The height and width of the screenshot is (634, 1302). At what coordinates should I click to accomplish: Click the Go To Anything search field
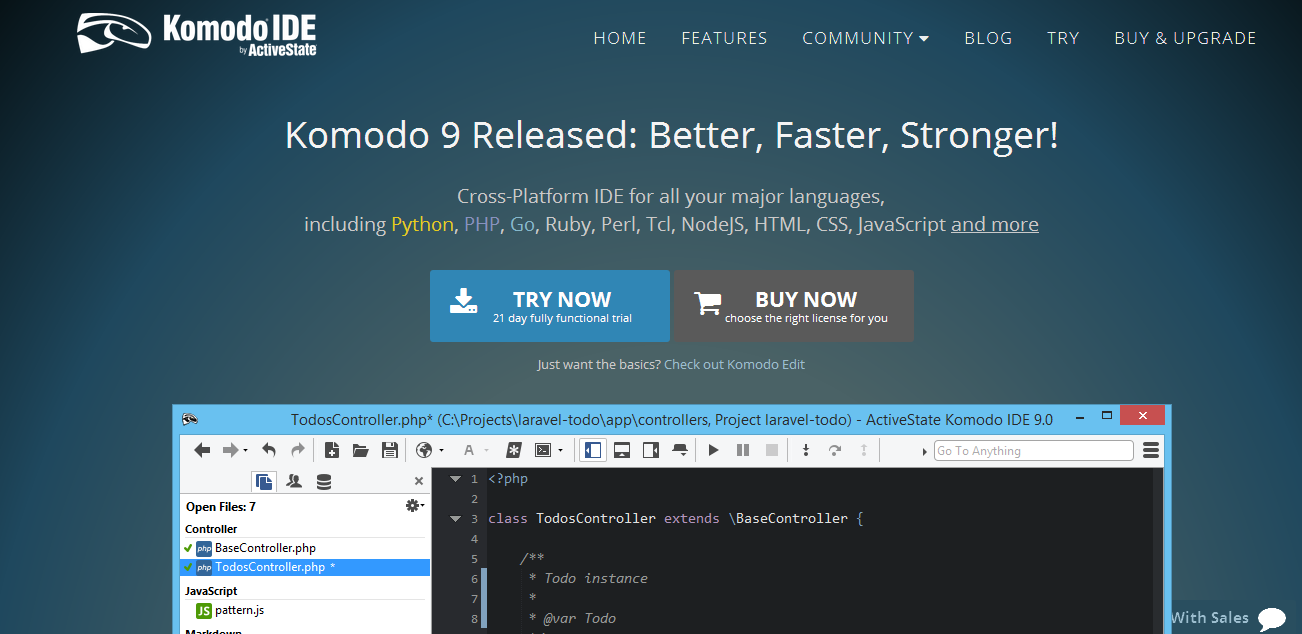pyautogui.click(x=1034, y=451)
